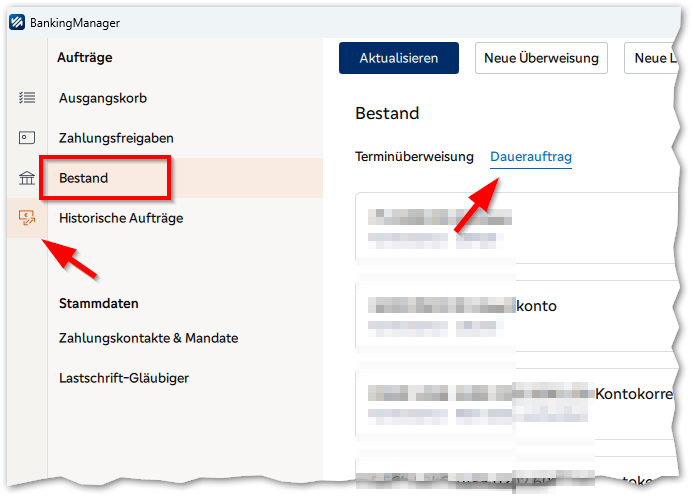Open the card-shaped icon in the sidebar rail
Viewport: 692px width, 497px height.
pyautogui.click(x=27, y=138)
